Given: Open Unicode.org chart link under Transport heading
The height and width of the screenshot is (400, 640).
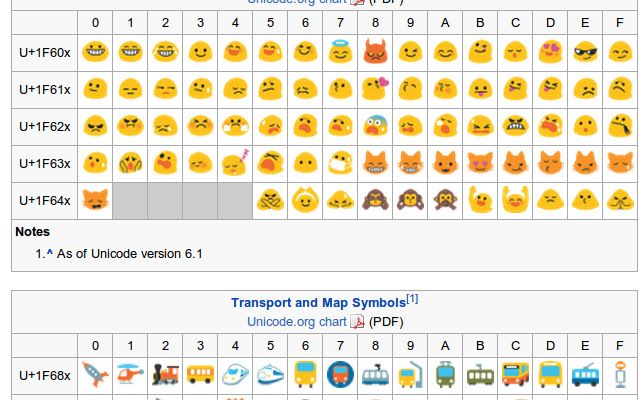Looking at the screenshot, I should pyautogui.click(x=296, y=321).
